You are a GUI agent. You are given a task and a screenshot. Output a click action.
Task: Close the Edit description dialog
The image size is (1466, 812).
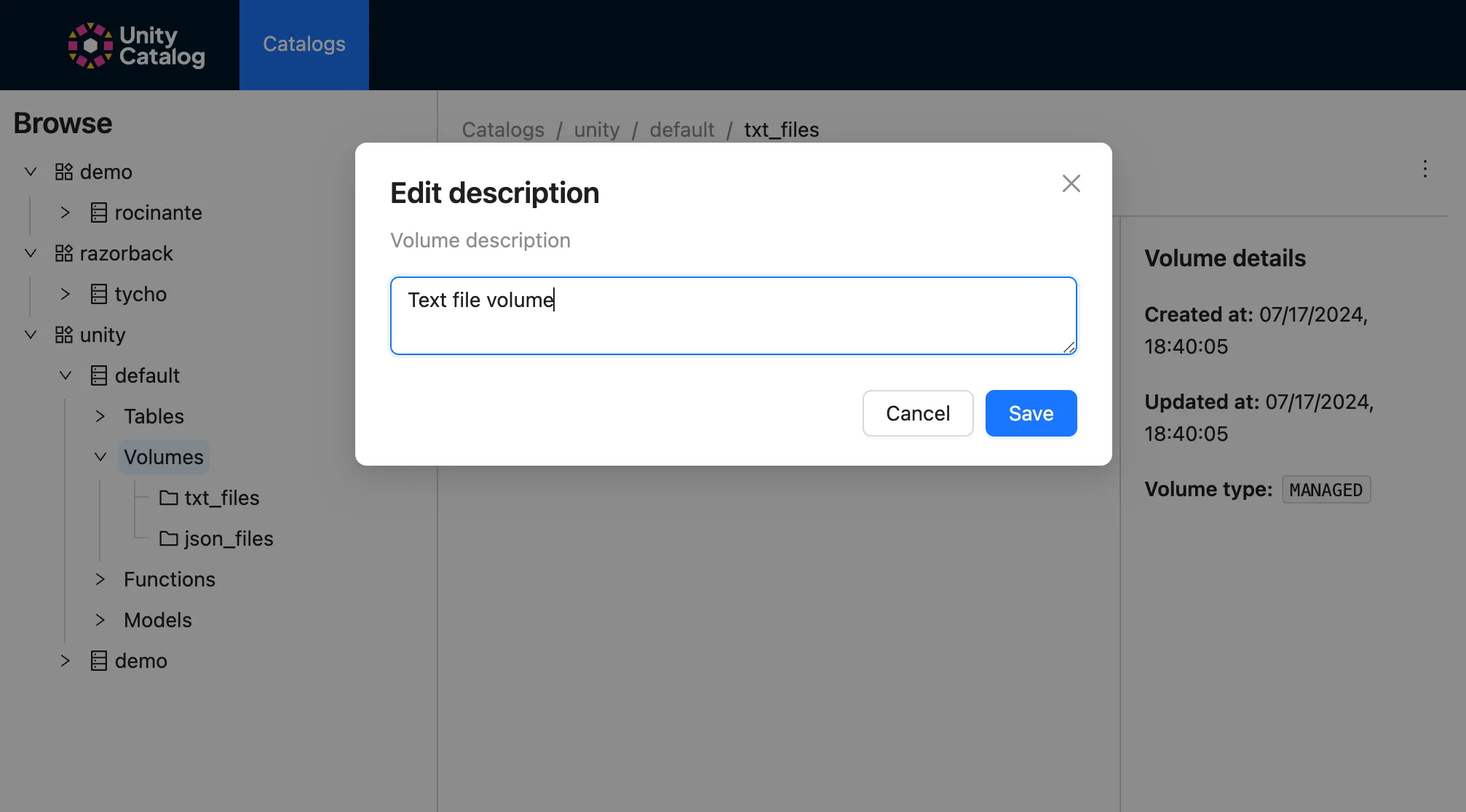tap(1071, 183)
